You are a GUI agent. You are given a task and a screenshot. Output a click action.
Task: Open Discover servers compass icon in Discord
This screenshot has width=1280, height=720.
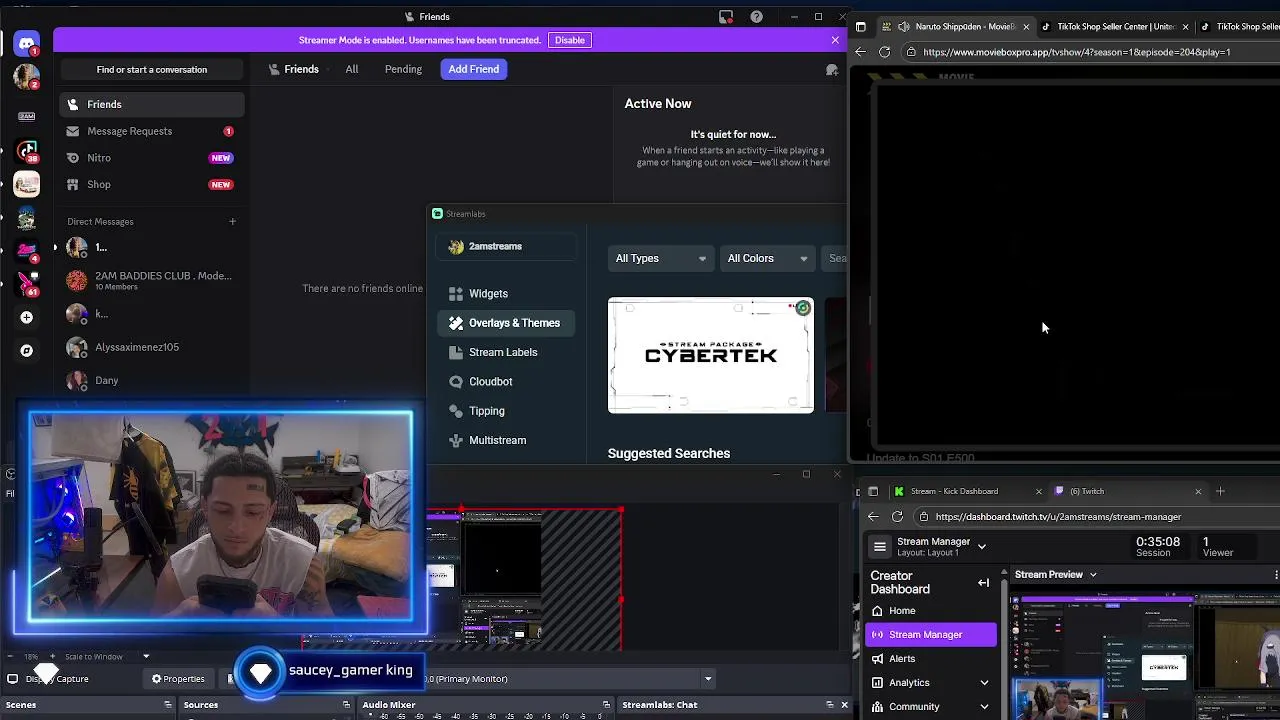click(27, 351)
